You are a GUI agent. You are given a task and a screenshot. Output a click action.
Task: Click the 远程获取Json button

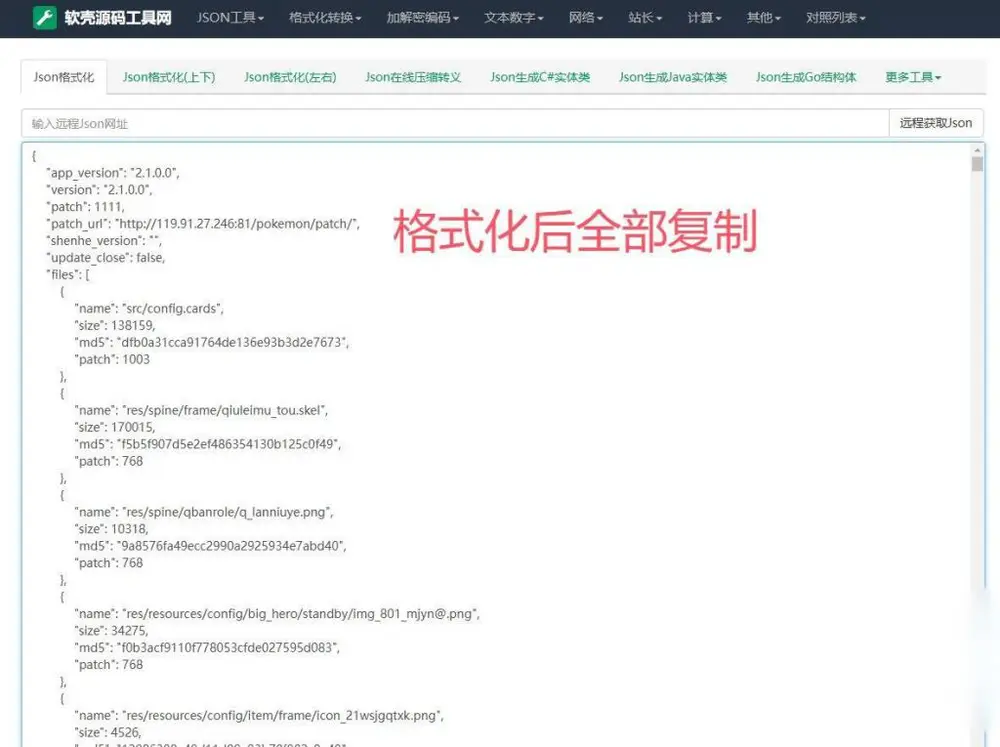(936, 123)
